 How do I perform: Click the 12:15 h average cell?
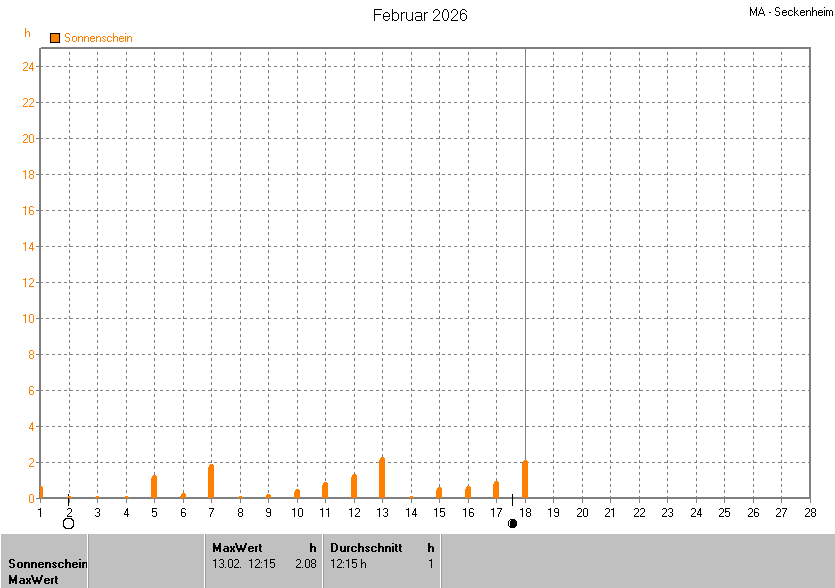coord(349,563)
